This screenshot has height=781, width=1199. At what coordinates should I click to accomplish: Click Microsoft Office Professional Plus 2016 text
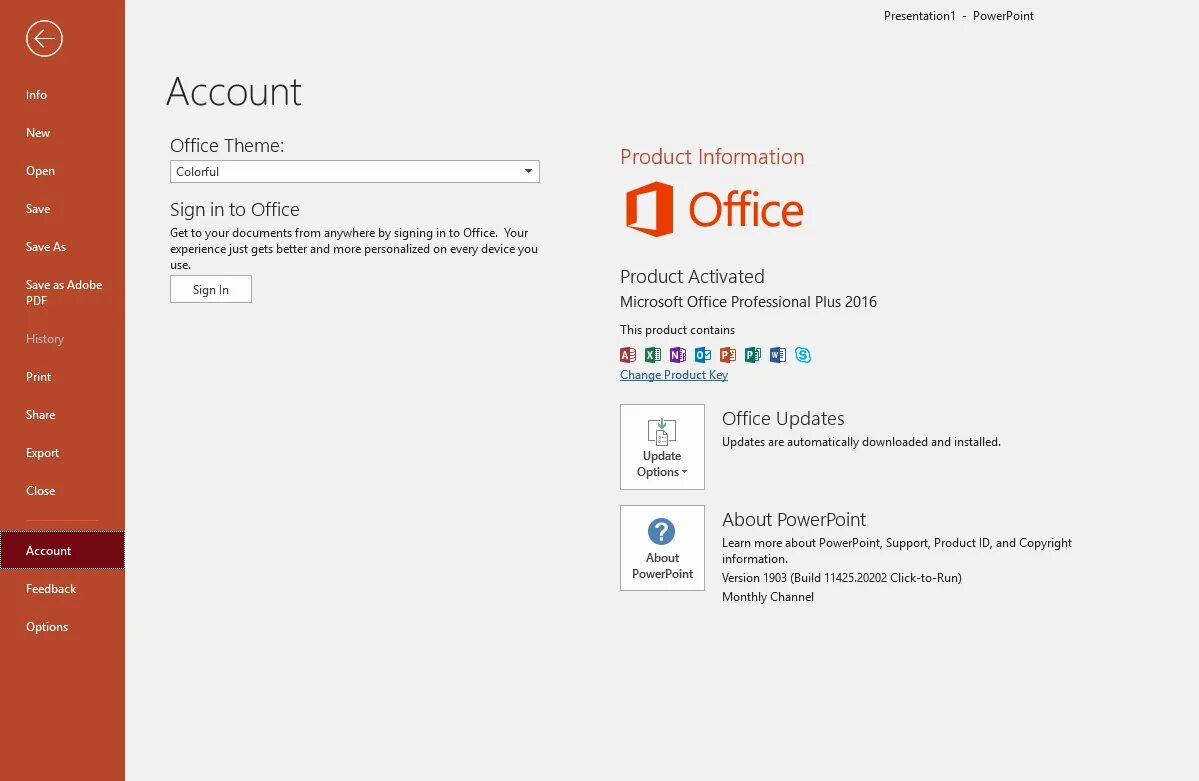click(748, 301)
